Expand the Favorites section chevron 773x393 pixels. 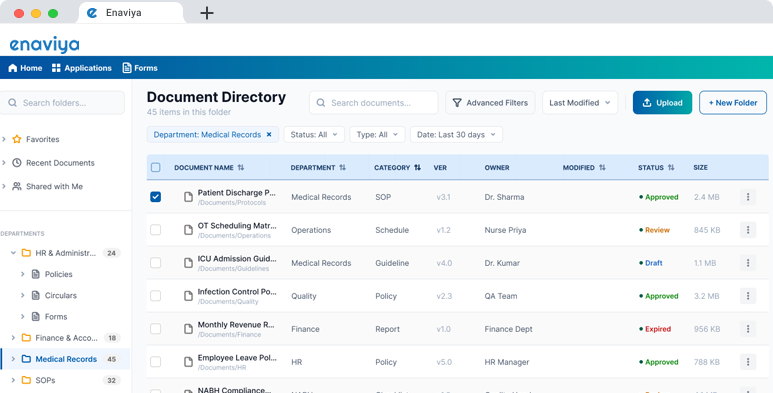4,139
